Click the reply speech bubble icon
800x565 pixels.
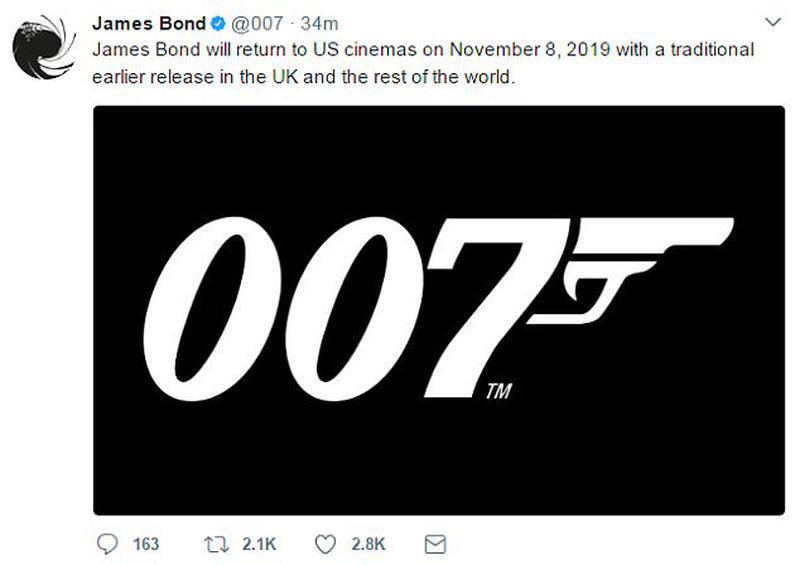coord(107,544)
